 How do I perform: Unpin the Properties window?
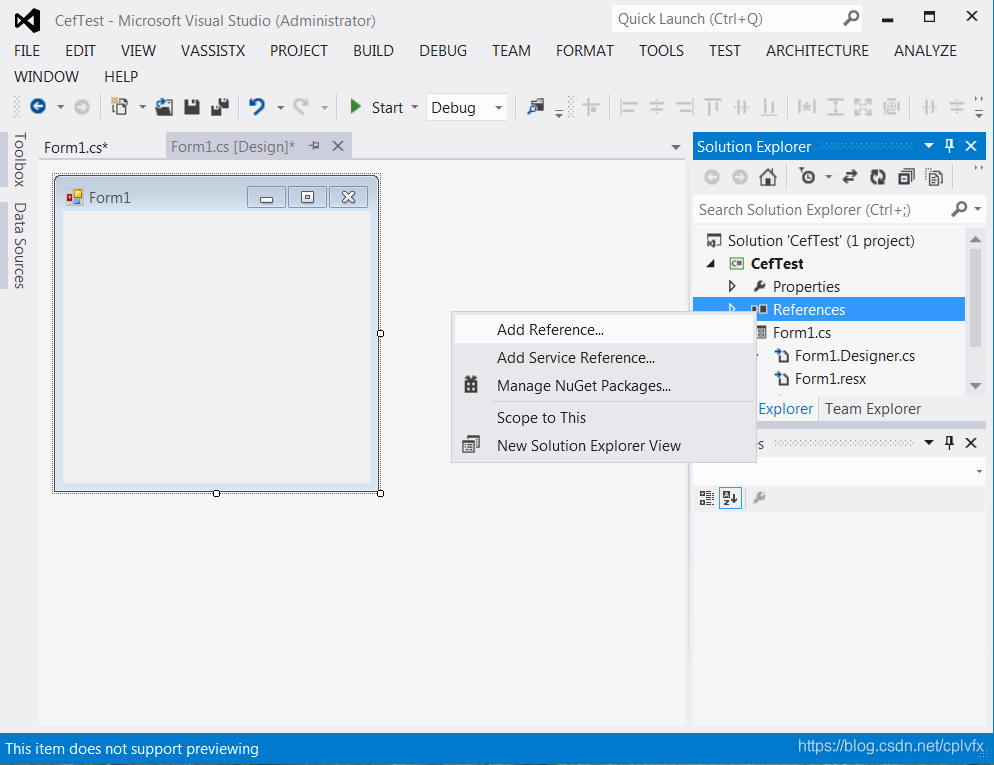click(x=948, y=442)
